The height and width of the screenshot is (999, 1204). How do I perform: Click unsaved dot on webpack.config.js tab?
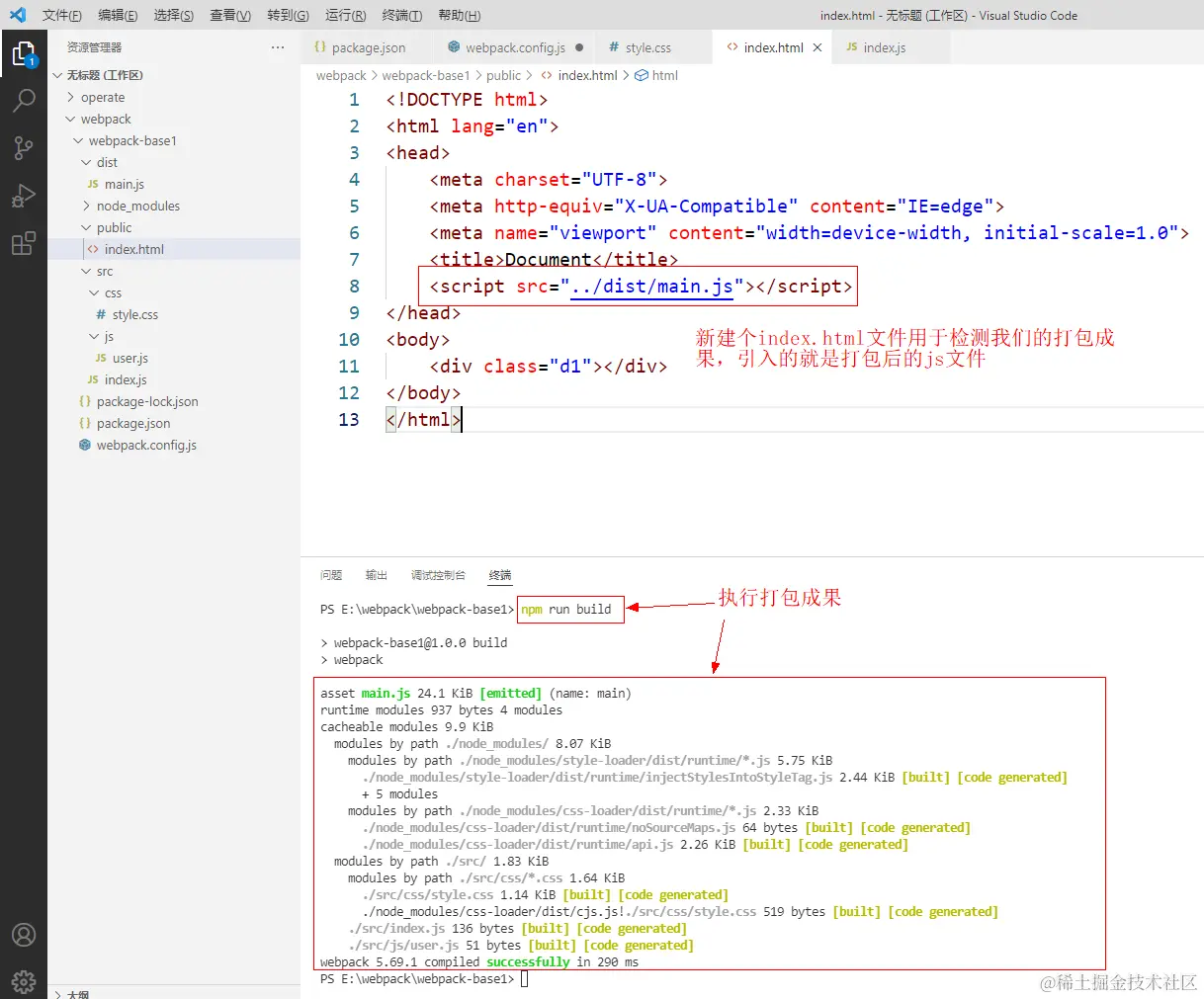(579, 47)
